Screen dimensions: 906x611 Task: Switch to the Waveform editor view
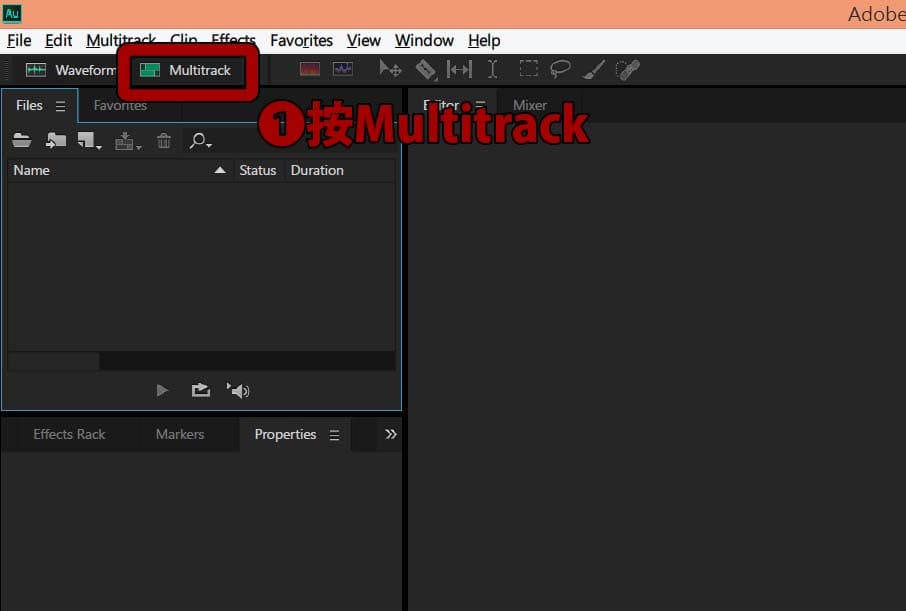[x=70, y=71]
